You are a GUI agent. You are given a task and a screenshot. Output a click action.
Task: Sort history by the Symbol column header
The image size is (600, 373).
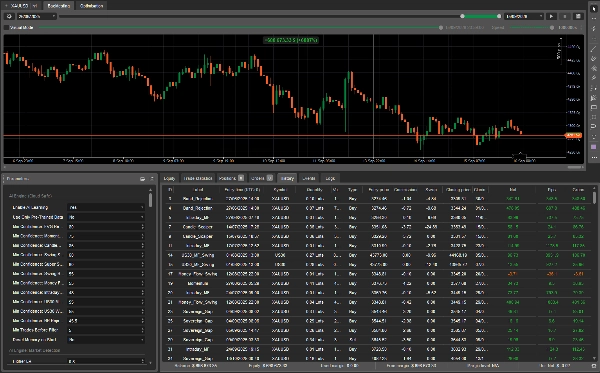point(280,189)
